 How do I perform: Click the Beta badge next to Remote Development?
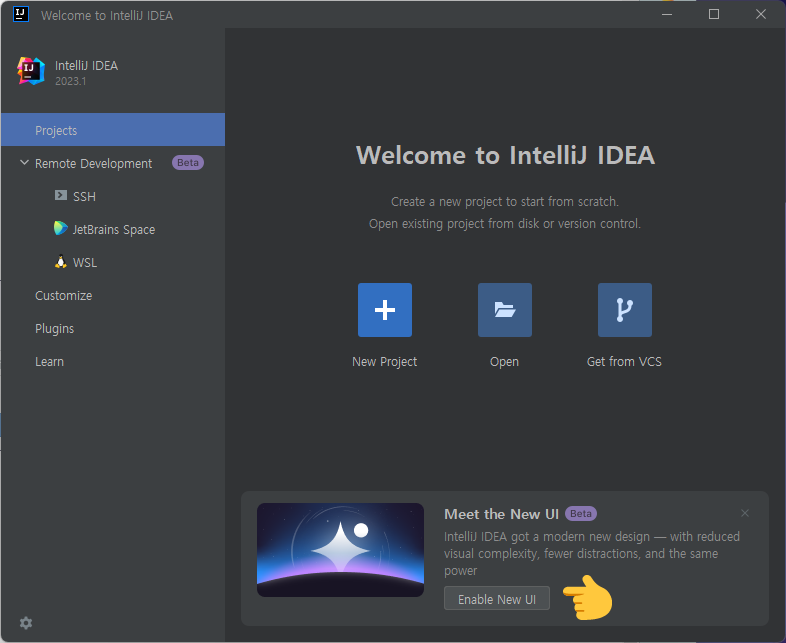[187, 163]
